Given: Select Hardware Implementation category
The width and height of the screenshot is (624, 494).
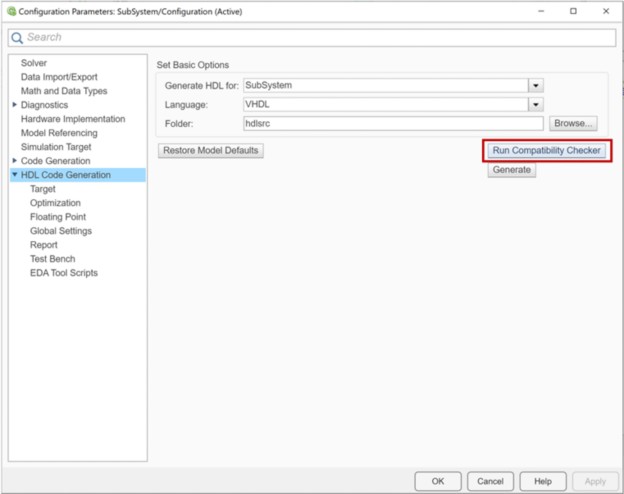Looking at the screenshot, I should click(x=73, y=119).
